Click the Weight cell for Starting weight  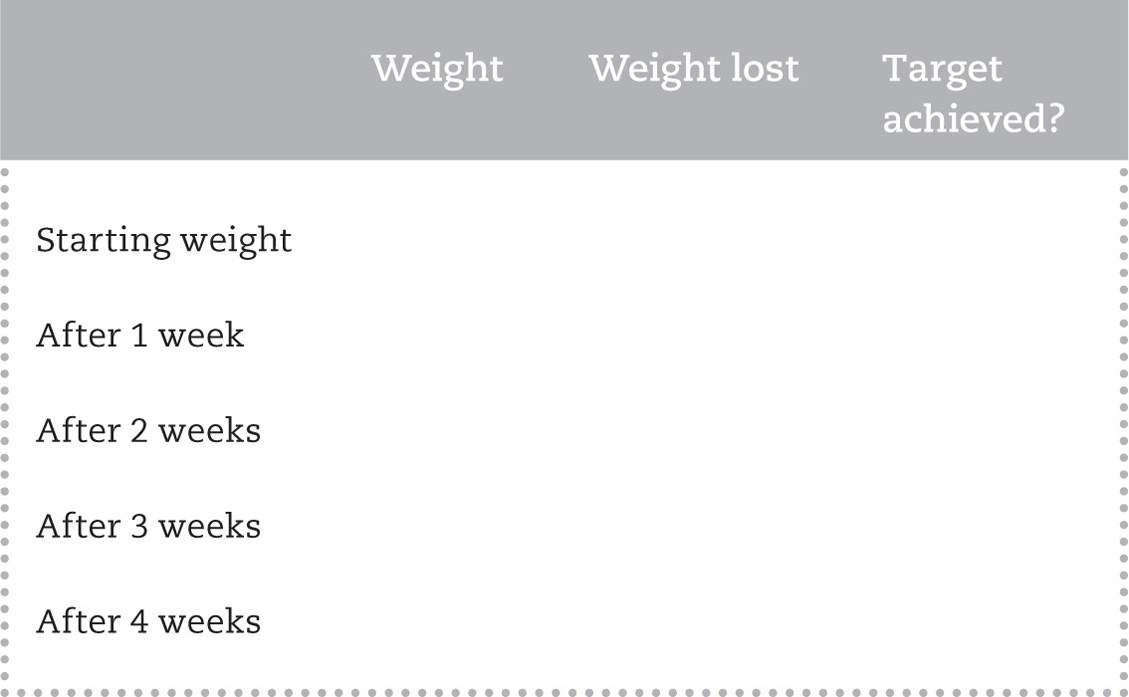[437, 241]
